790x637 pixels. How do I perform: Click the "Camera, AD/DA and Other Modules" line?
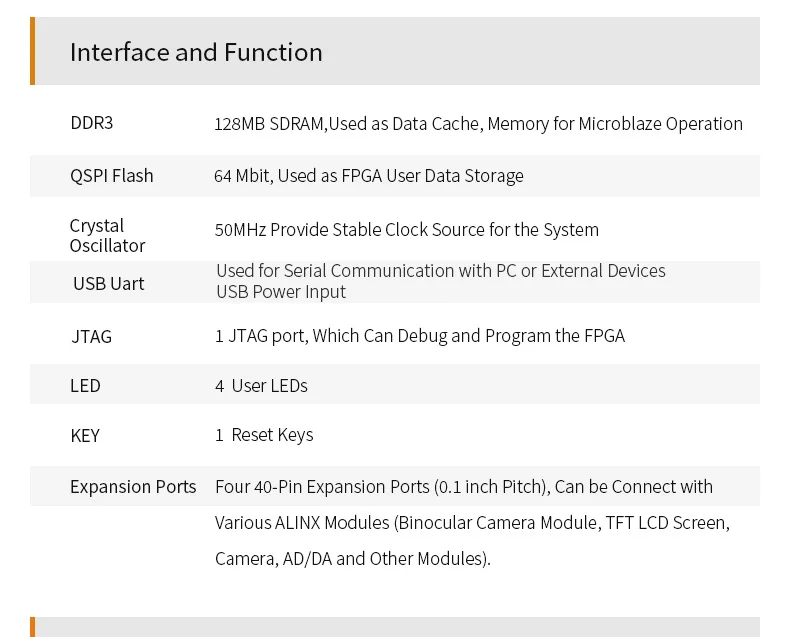[352, 559]
